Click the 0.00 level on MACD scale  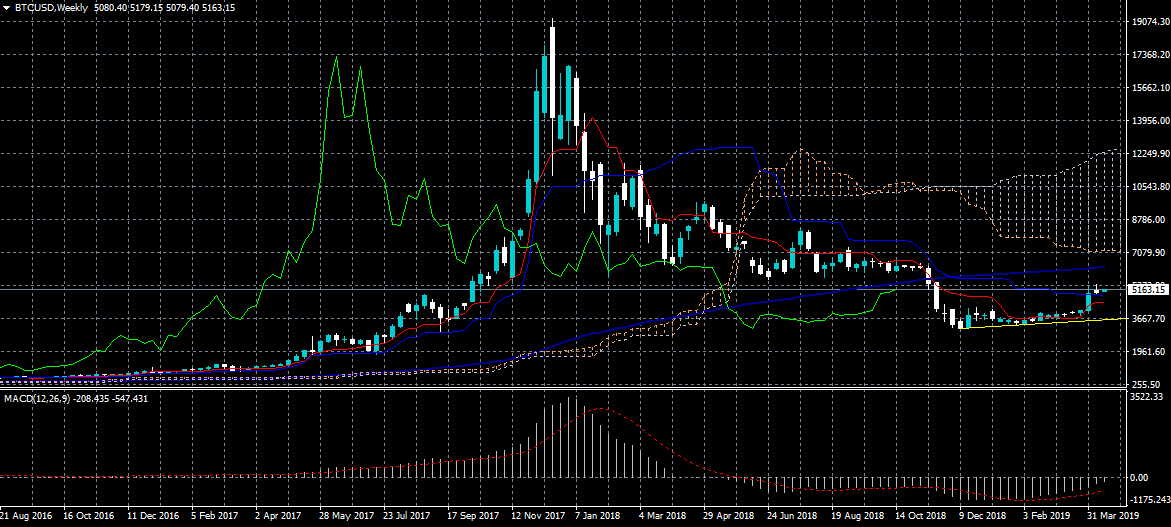pos(1139,478)
